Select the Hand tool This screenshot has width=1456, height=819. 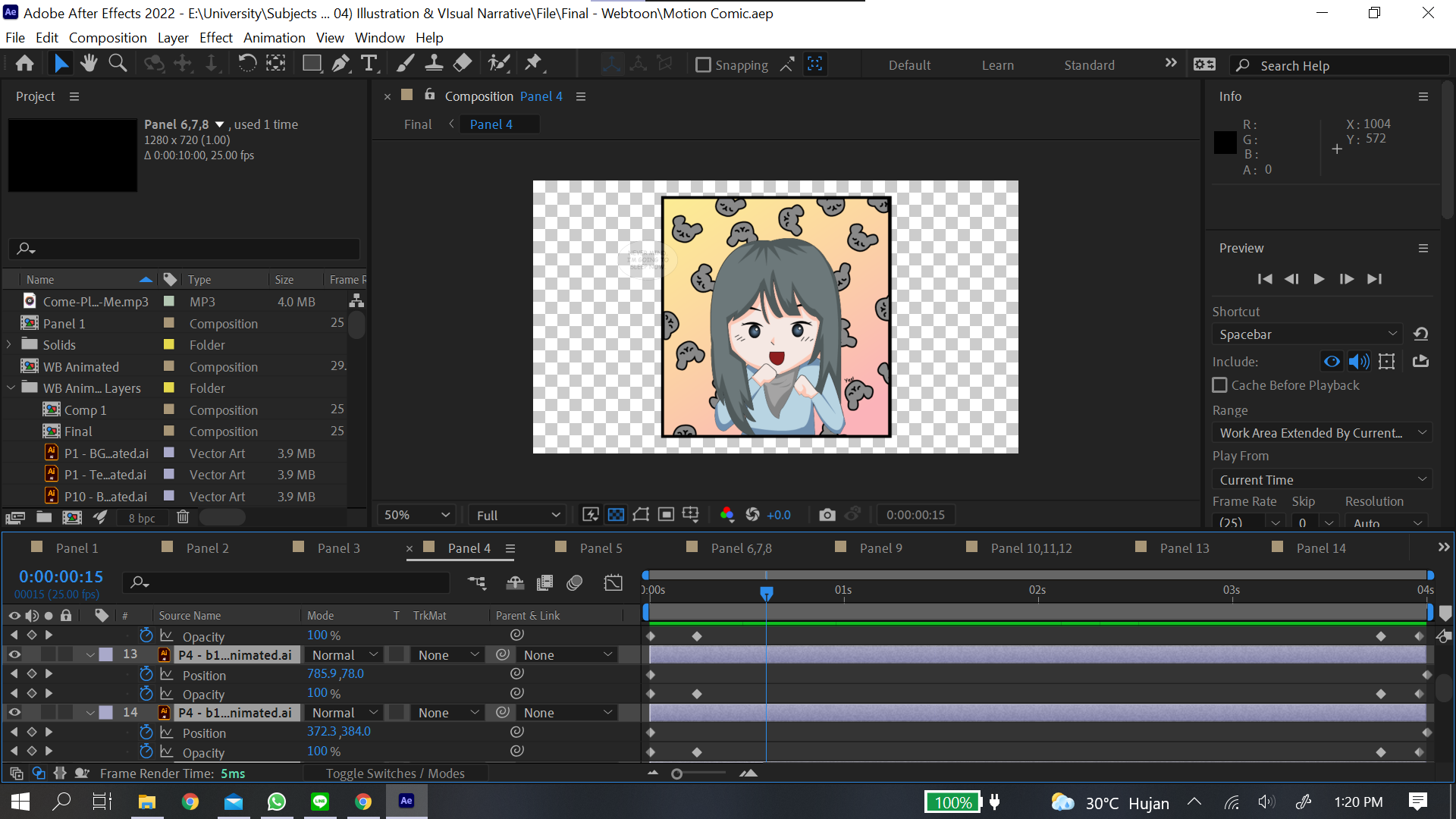89,64
